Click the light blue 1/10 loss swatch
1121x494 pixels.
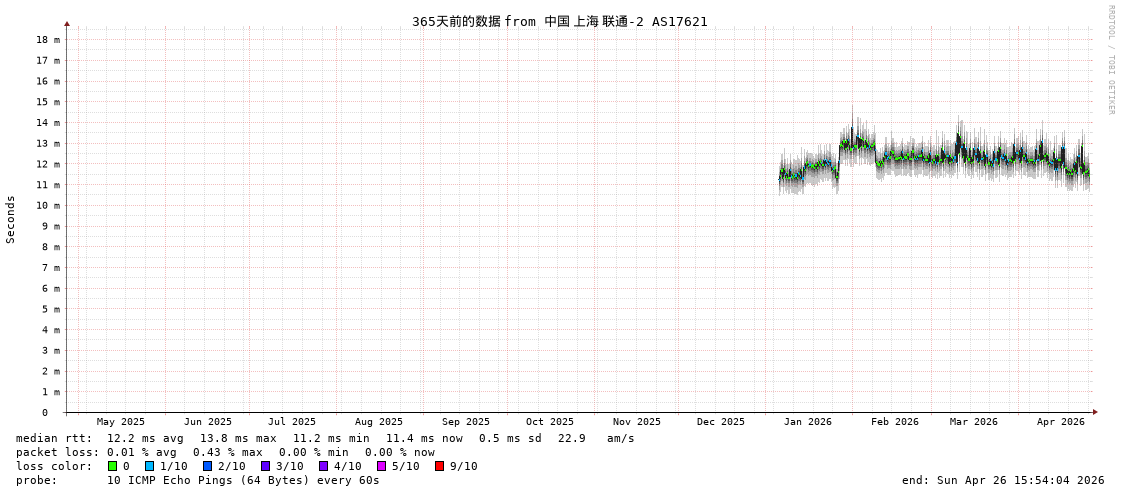tap(150, 466)
